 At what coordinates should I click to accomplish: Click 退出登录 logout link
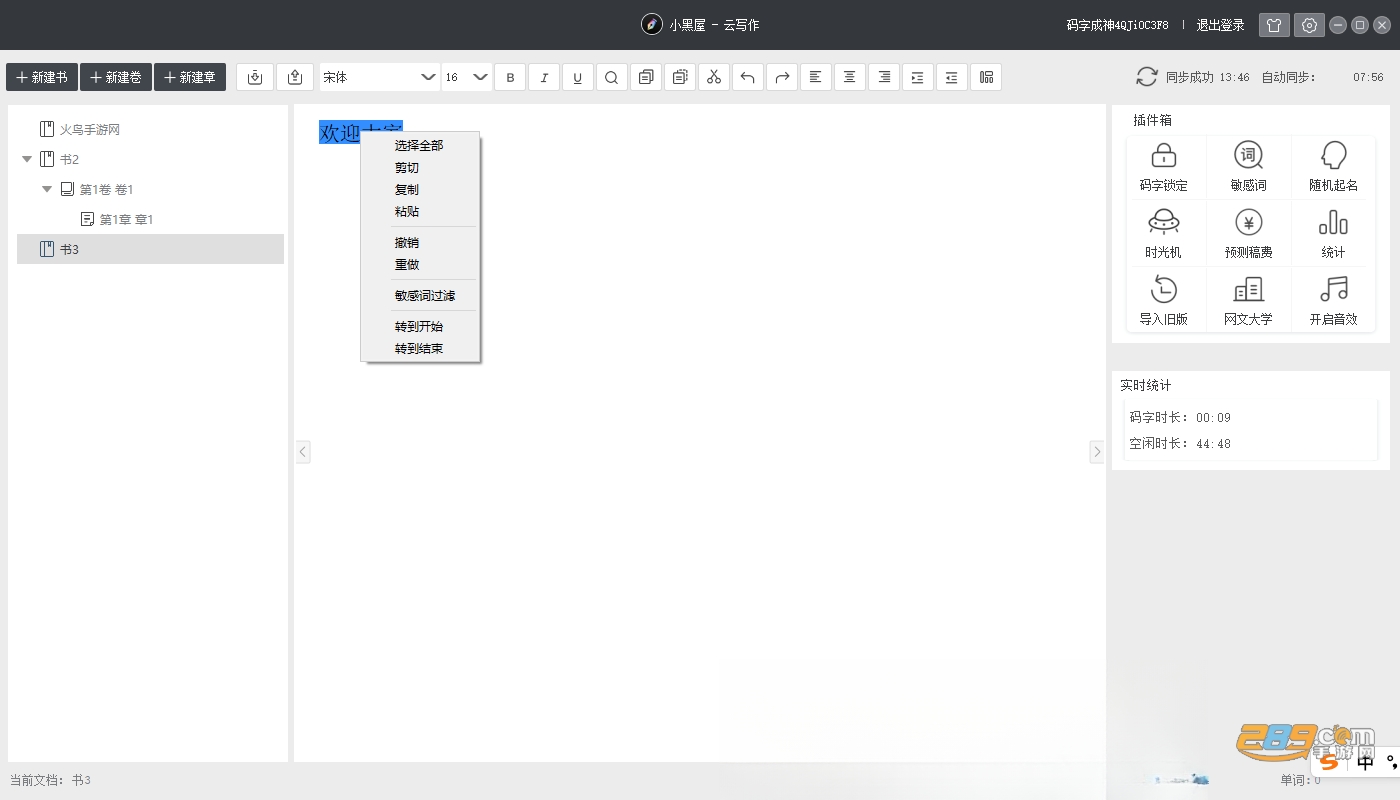pyautogui.click(x=1221, y=25)
